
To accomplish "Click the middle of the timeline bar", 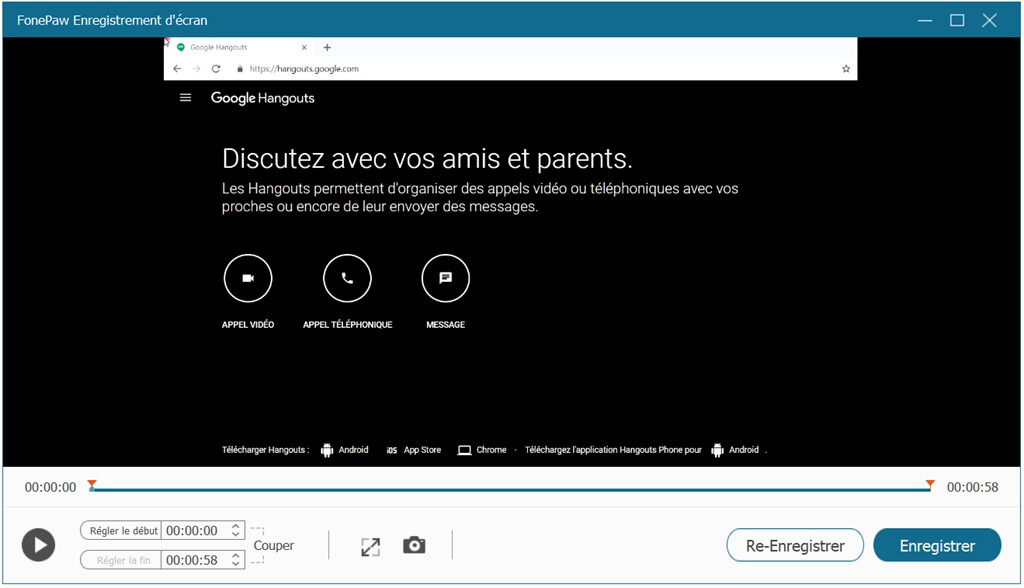I will 511,489.
